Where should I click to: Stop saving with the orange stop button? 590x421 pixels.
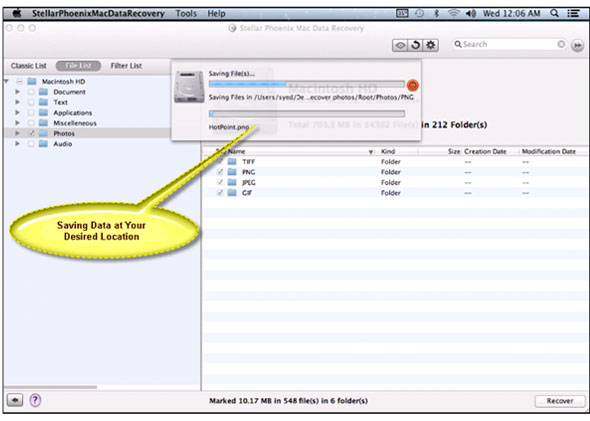pos(412,85)
